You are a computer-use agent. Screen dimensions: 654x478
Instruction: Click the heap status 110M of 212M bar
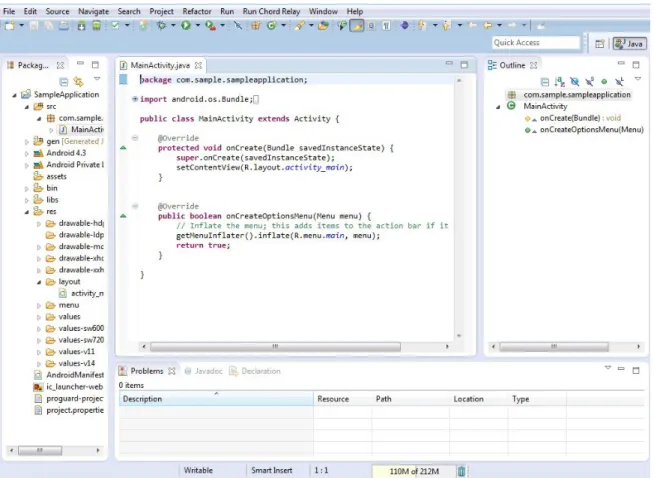(x=414, y=471)
